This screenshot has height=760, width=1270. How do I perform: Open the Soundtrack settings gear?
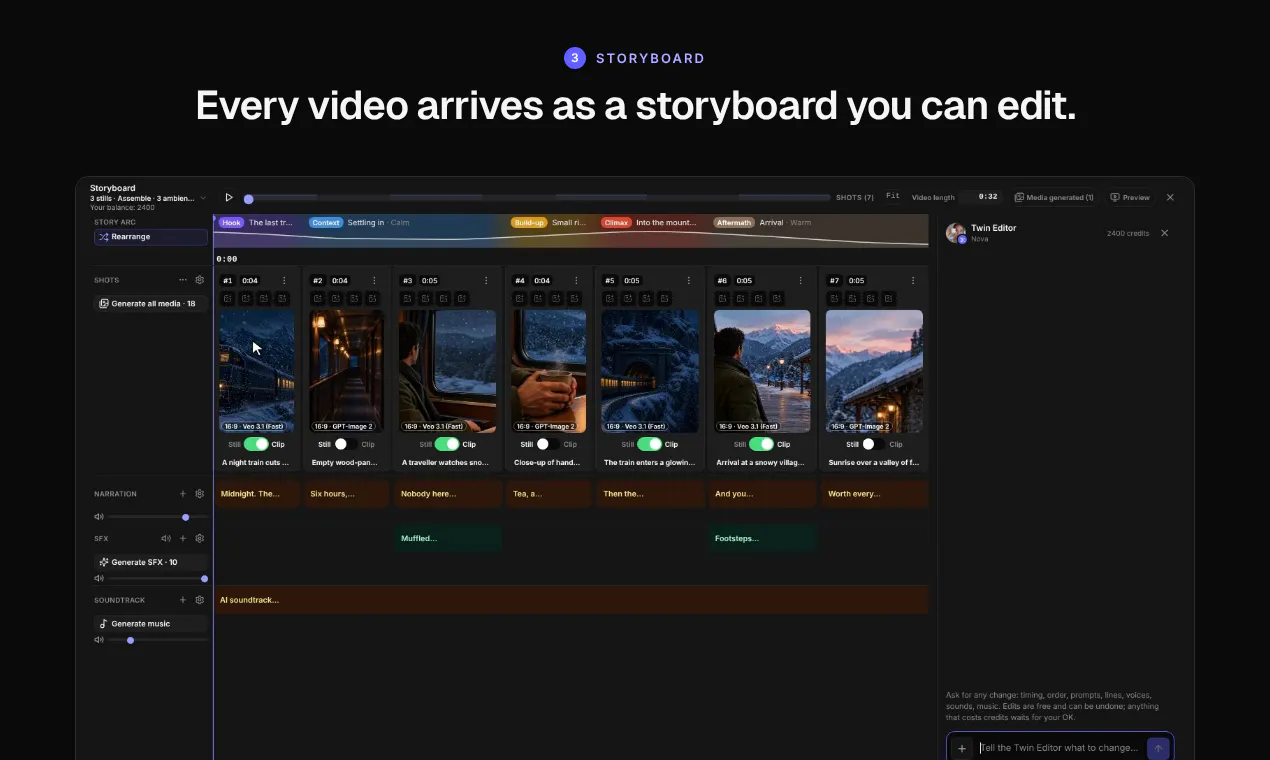pos(200,600)
